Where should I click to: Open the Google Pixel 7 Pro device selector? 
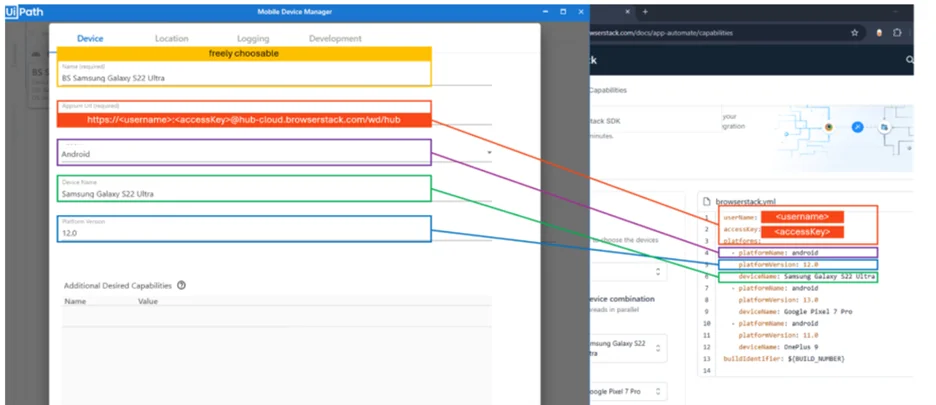[x=626, y=392]
